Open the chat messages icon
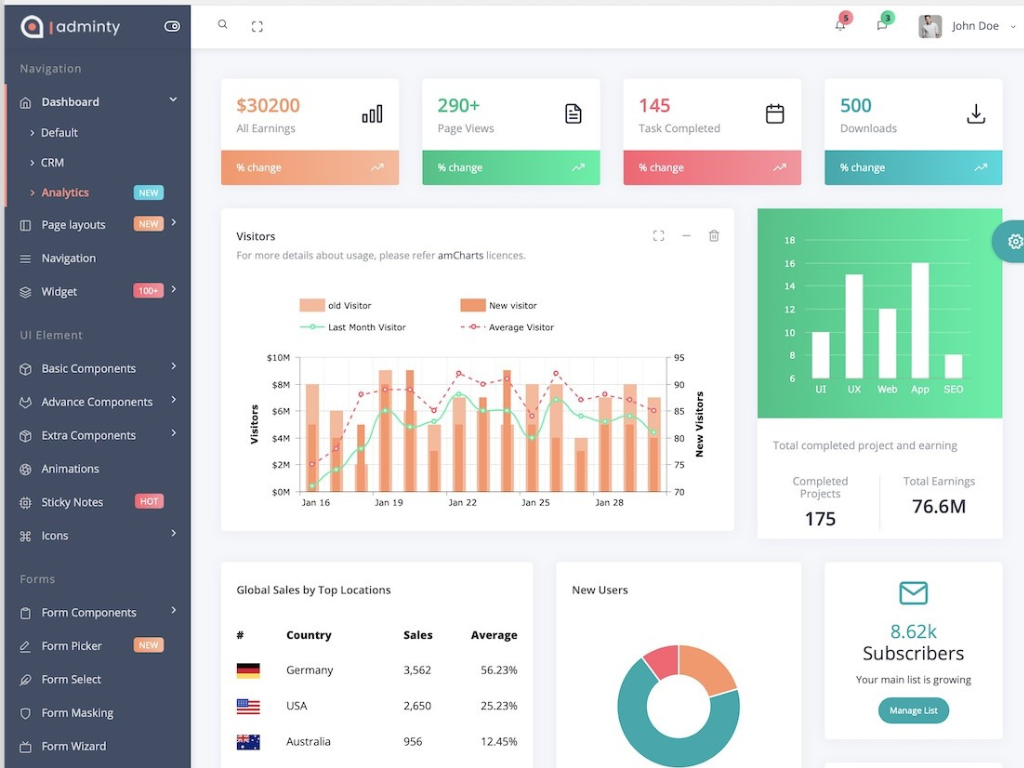Screen dimensions: 1024x768 point(882,25)
